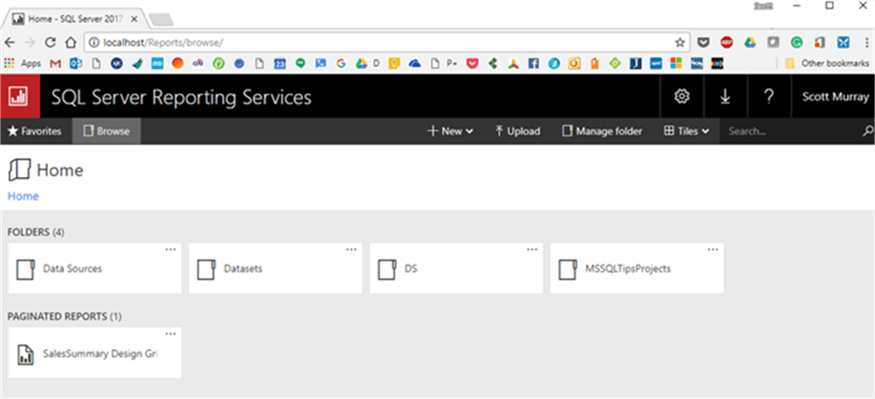
Task: Open the Datasets folder tile
Action: pyautogui.click(x=276, y=268)
